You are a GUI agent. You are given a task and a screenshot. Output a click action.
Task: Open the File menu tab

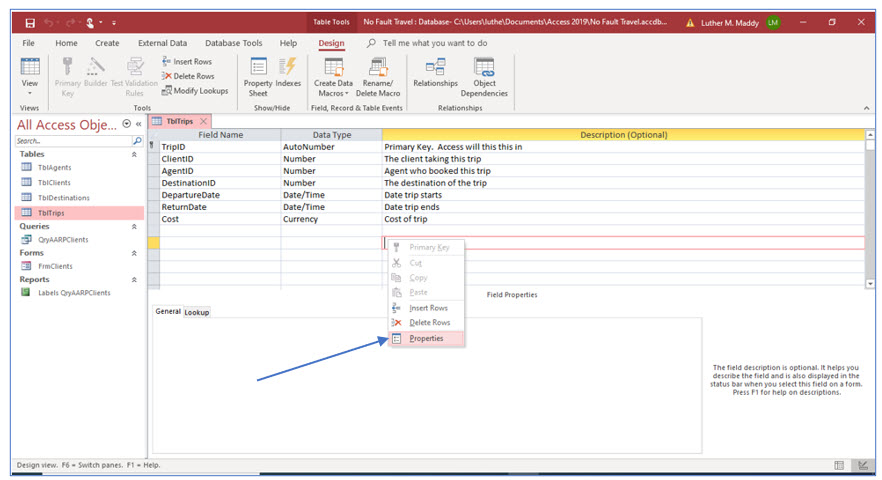(29, 43)
